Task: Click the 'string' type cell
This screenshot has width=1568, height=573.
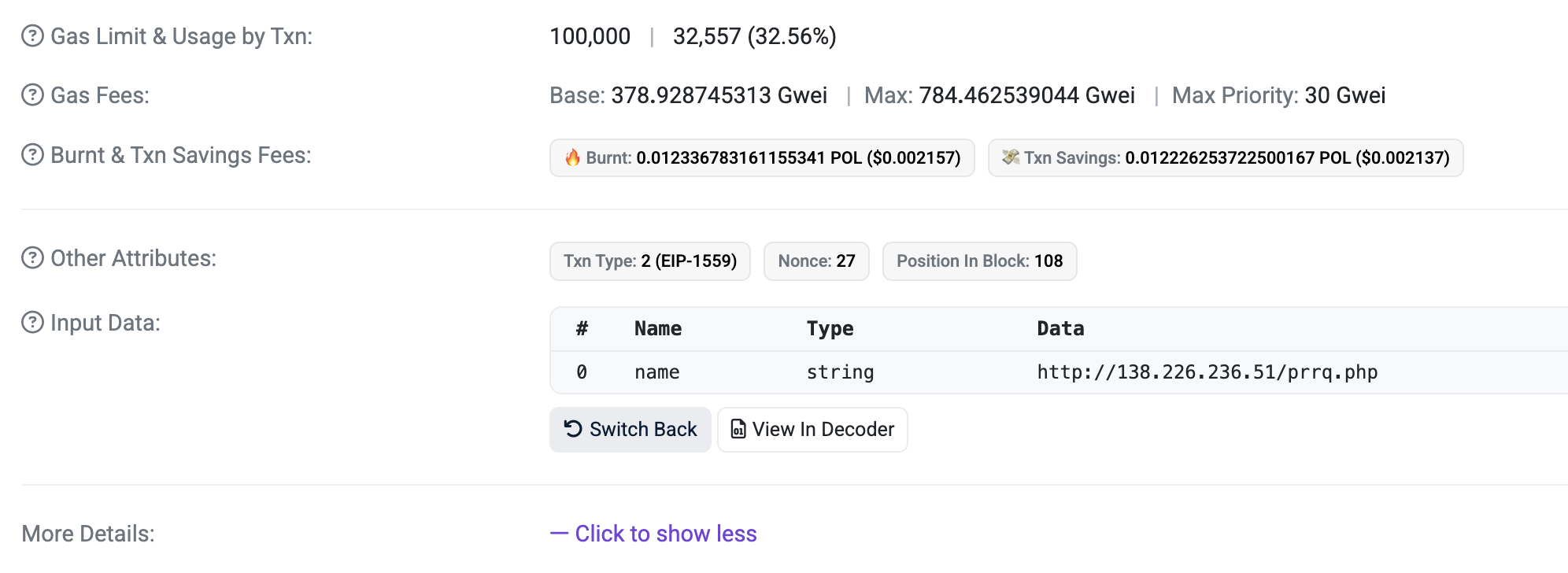Action: click(x=840, y=372)
